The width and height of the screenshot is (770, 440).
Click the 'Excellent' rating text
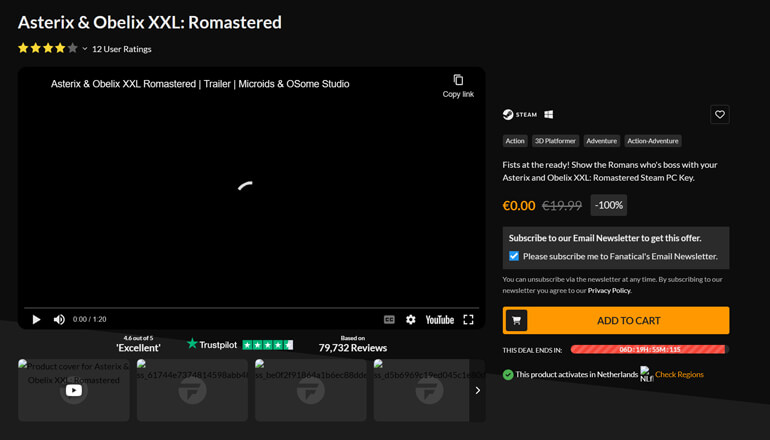coord(138,348)
